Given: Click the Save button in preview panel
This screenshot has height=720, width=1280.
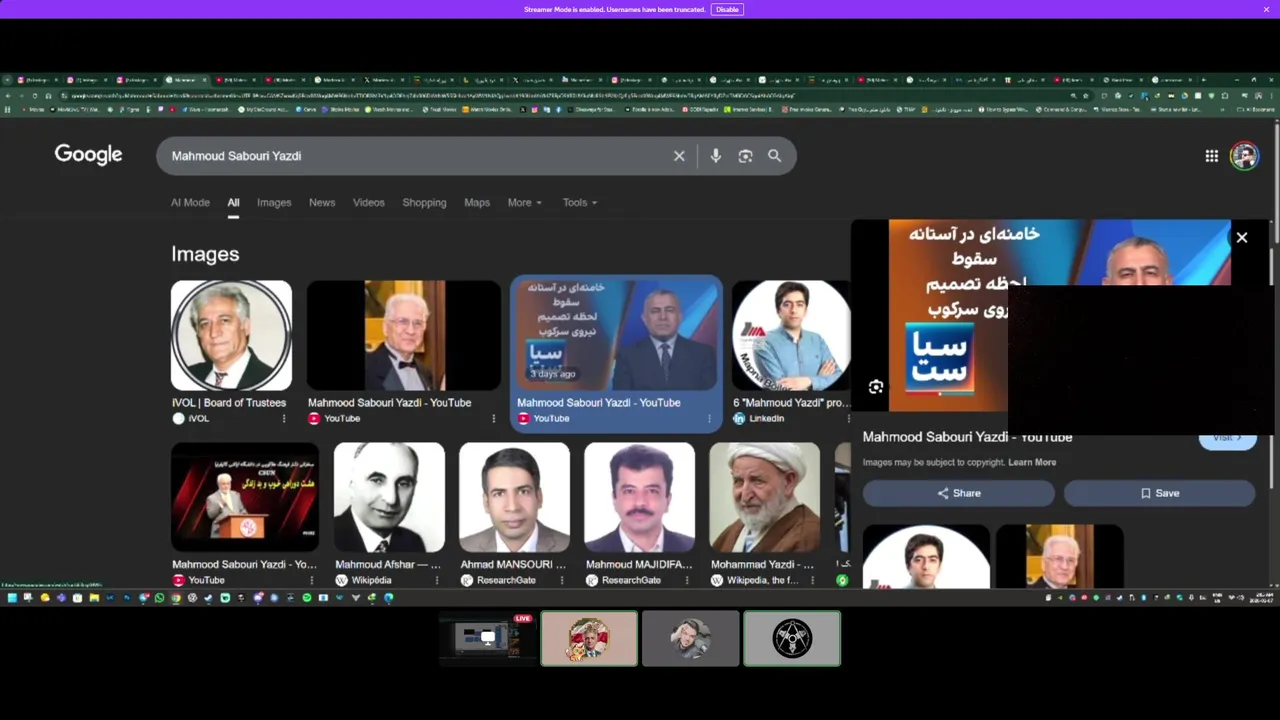Looking at the screenshot, I should pos(1159,493).
